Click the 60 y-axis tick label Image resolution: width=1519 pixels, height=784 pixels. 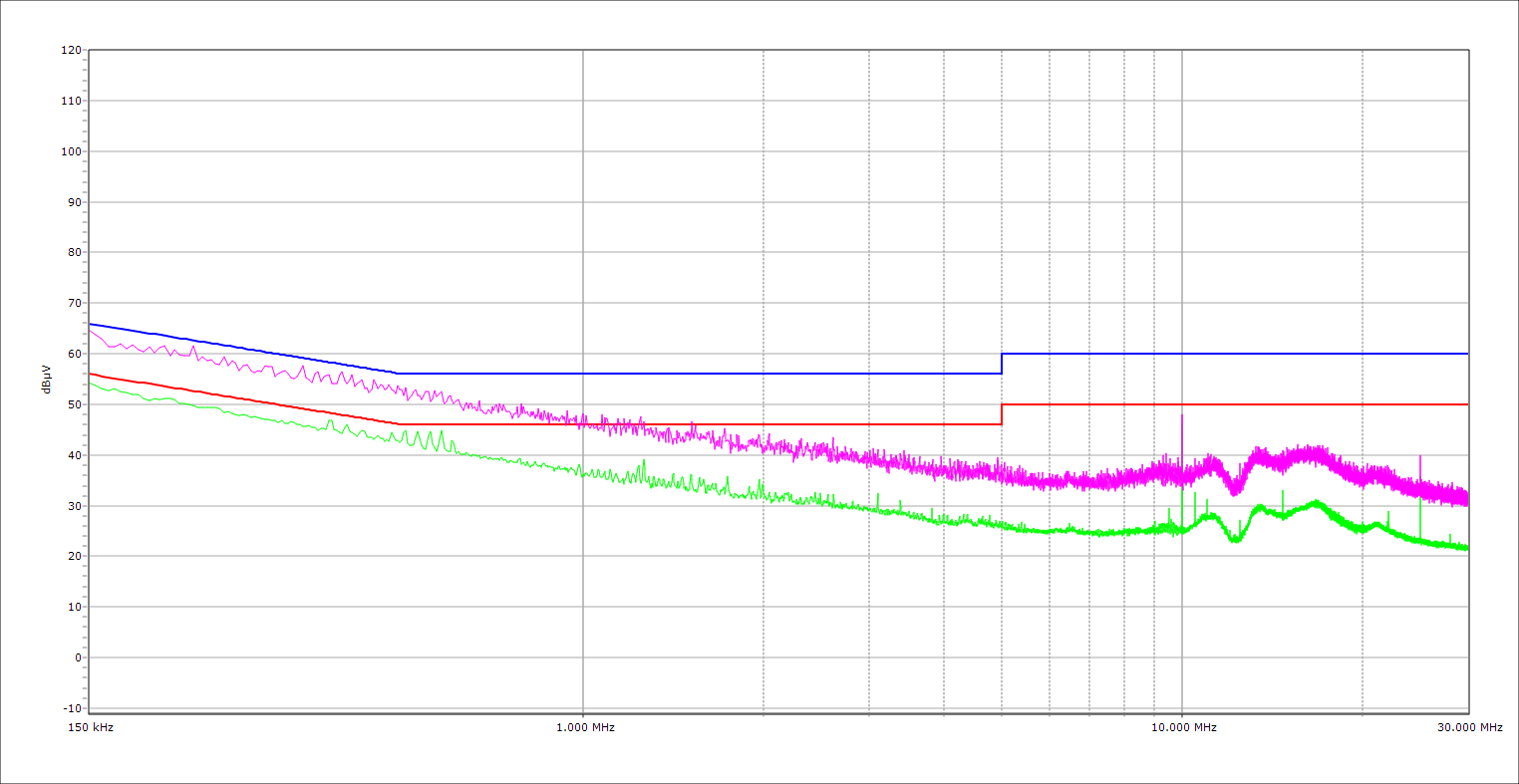tap(74, 355)
